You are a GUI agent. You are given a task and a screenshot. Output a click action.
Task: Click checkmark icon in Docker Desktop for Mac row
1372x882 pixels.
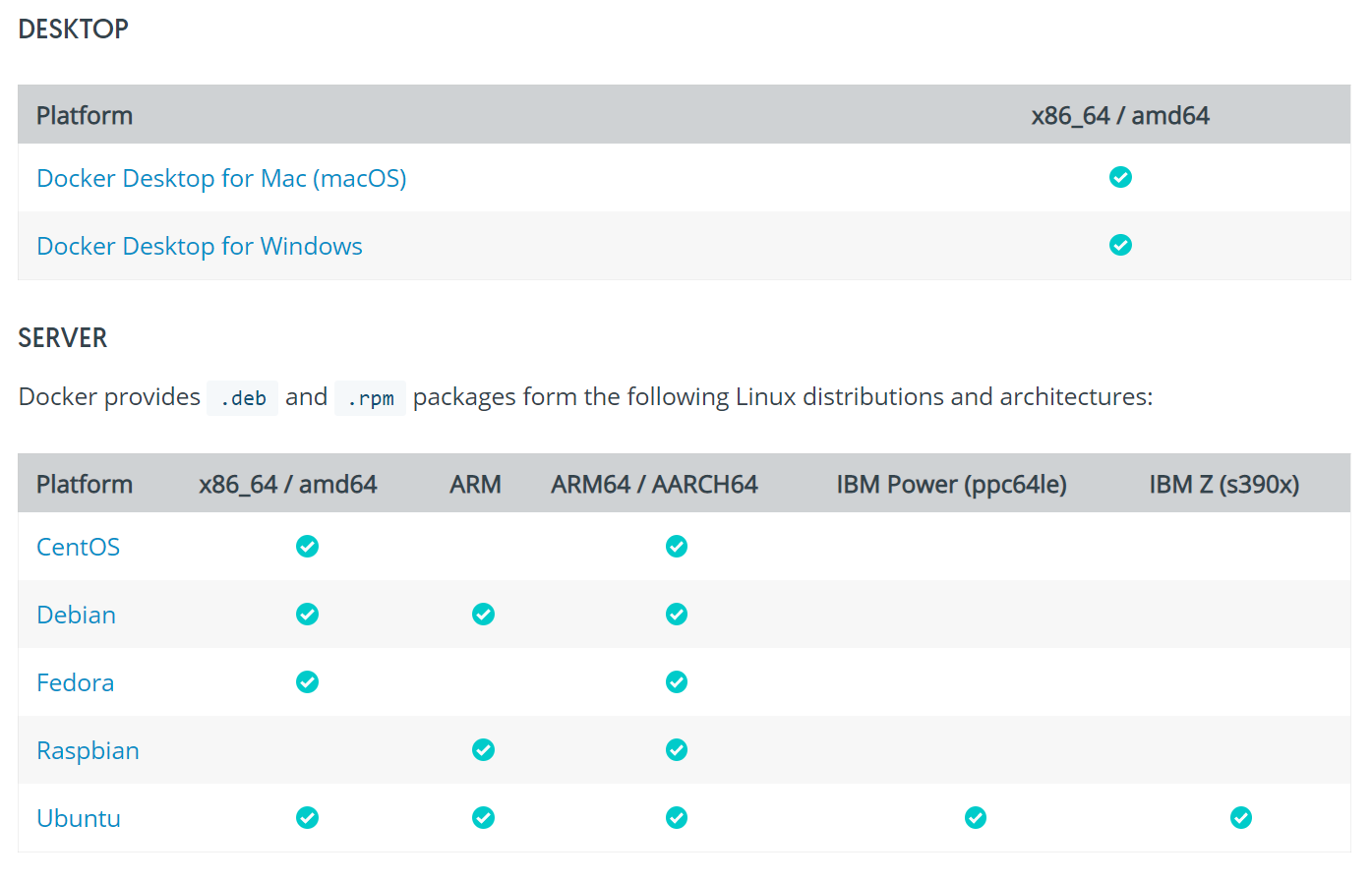1120,177
